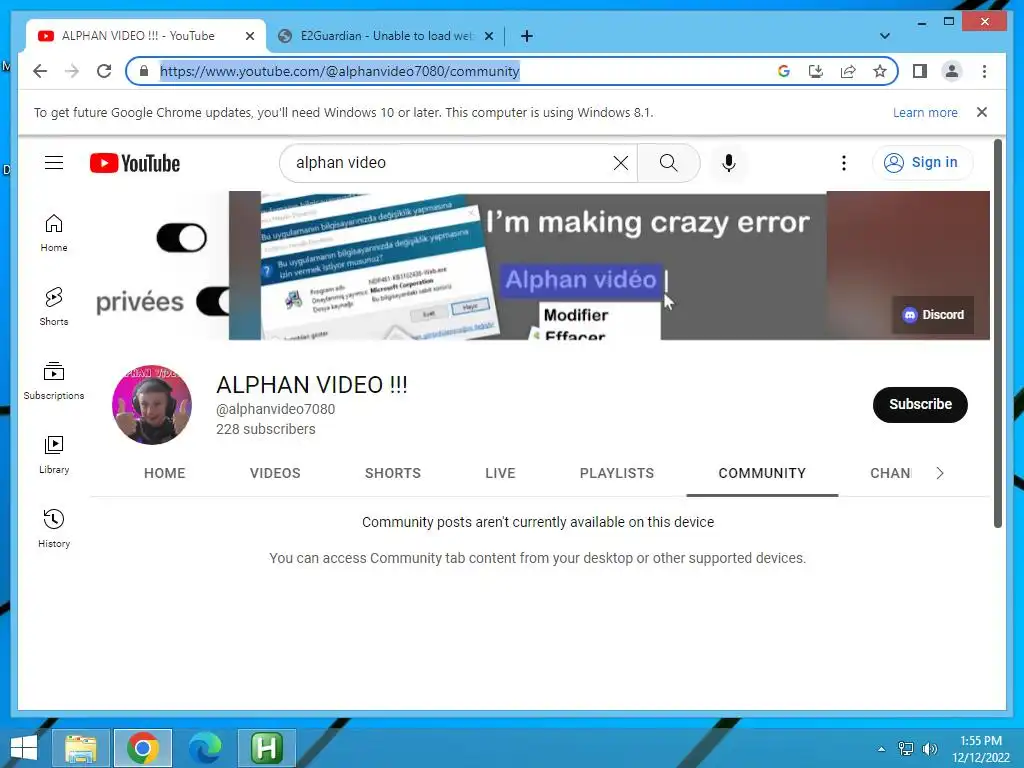Viewport: 1024px width, 768px height.
Task: Dismiss the Chrome update notification bar
Action: click(x=982, y=112)
